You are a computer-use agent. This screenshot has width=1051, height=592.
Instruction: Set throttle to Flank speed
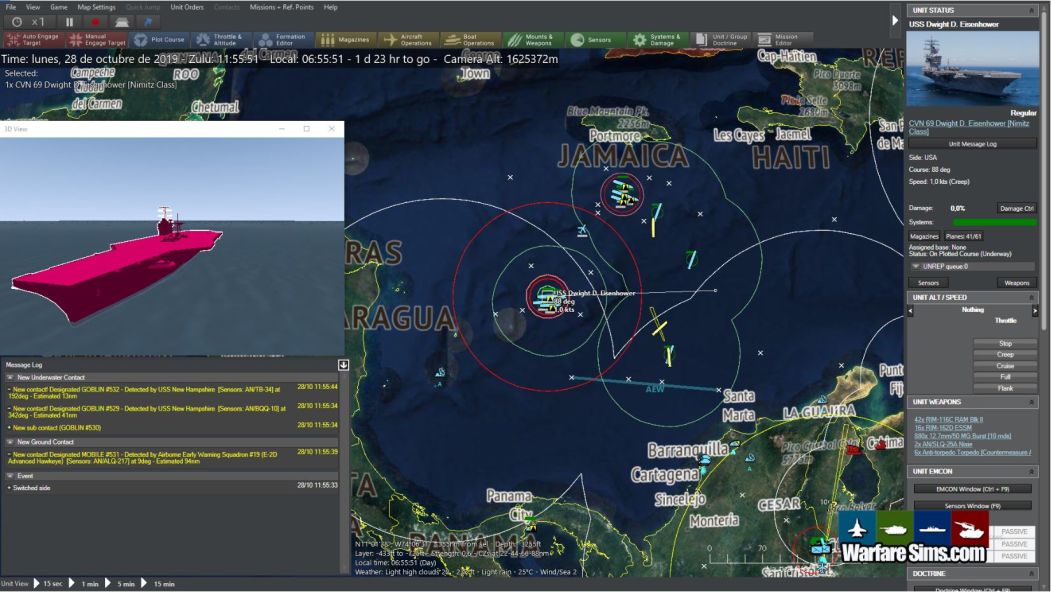(x=1005, y=387)
